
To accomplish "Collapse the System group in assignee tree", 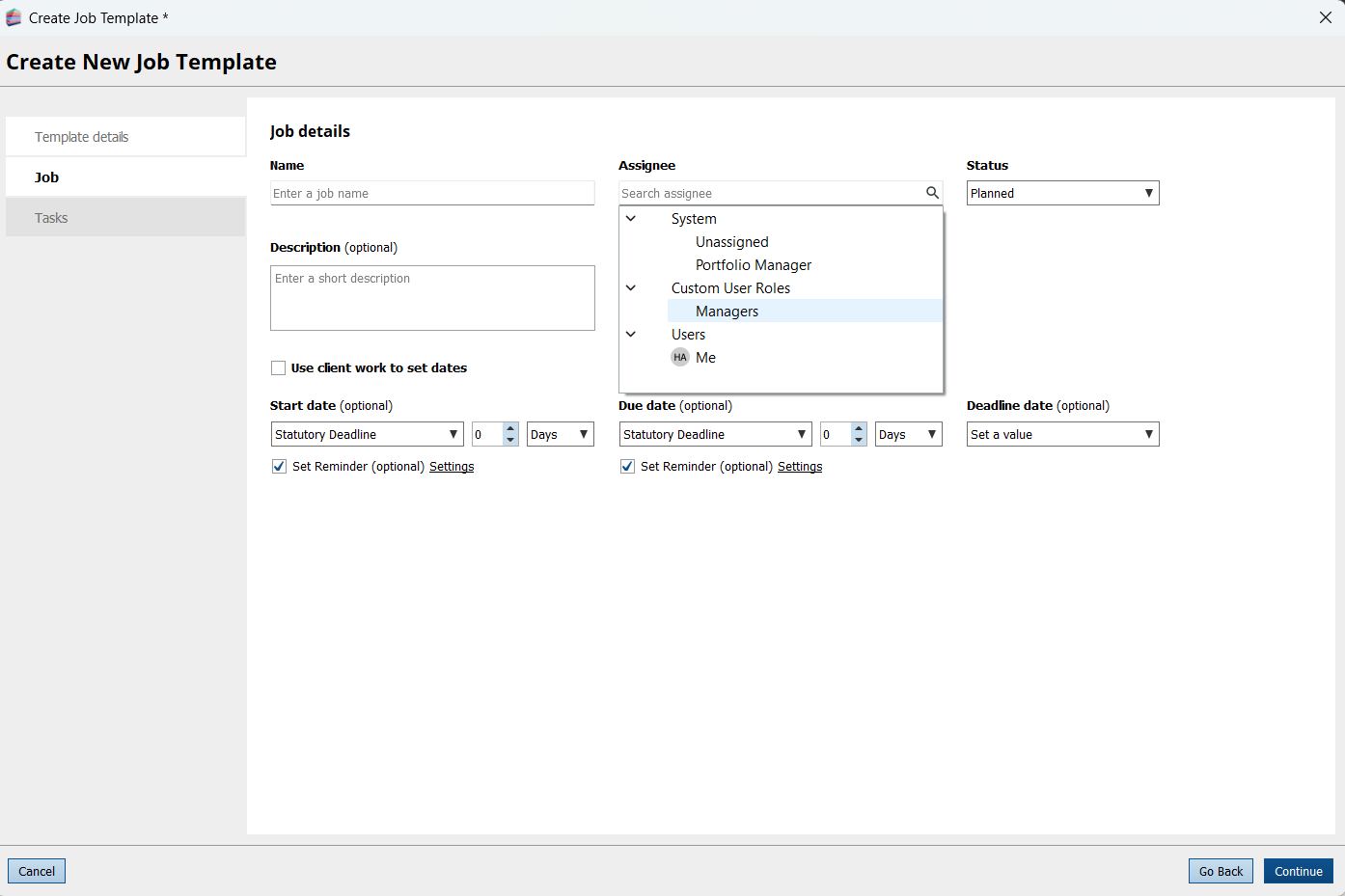I will [x=631, y=219].
